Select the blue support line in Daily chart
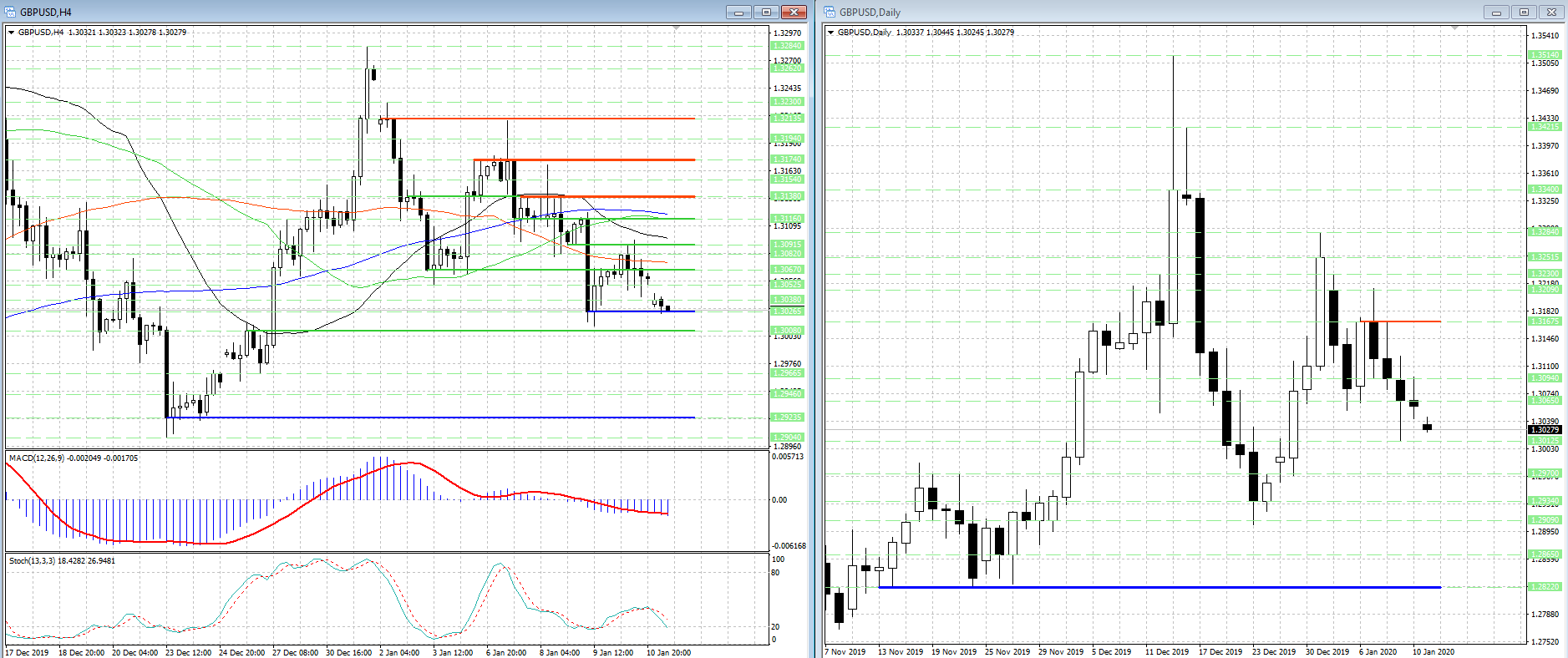 click(1160, 587)
